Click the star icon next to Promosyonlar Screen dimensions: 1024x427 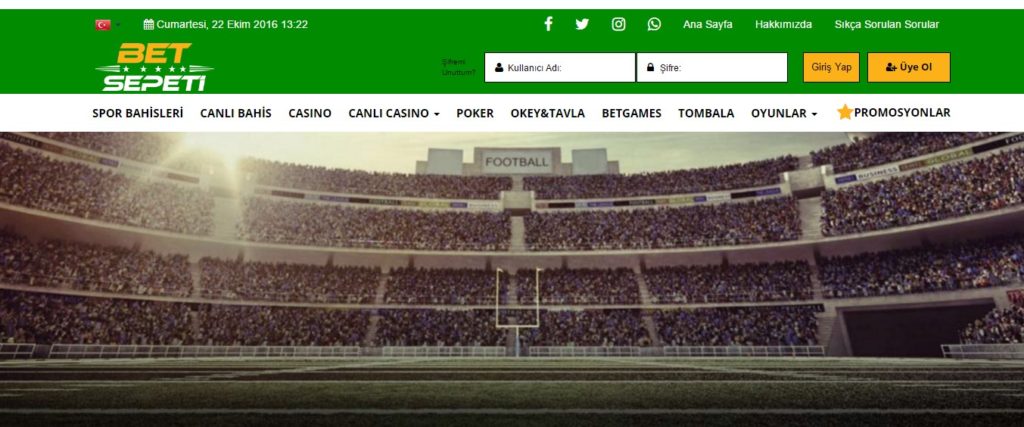[x=845, y=112]
